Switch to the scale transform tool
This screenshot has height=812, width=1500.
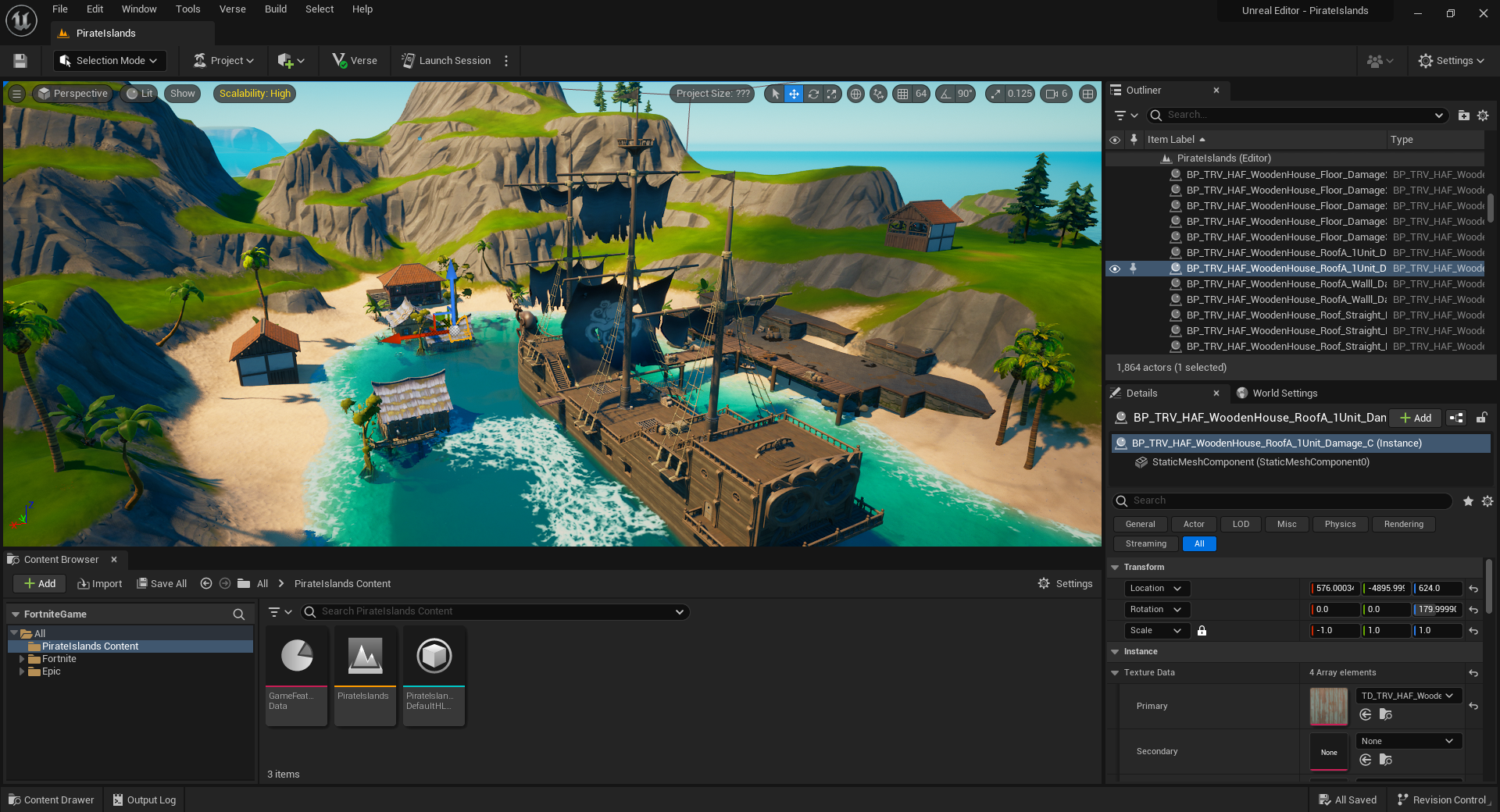(x=832, y=94)
